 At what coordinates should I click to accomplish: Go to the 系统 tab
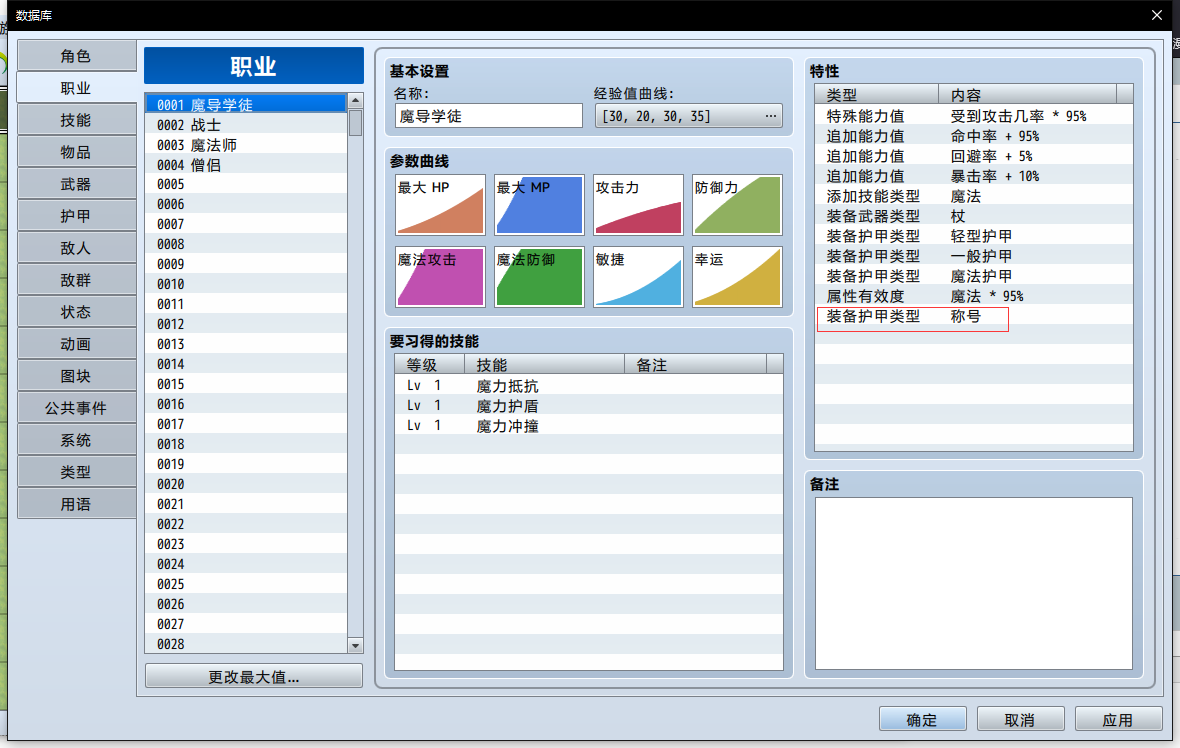(76, 439)
